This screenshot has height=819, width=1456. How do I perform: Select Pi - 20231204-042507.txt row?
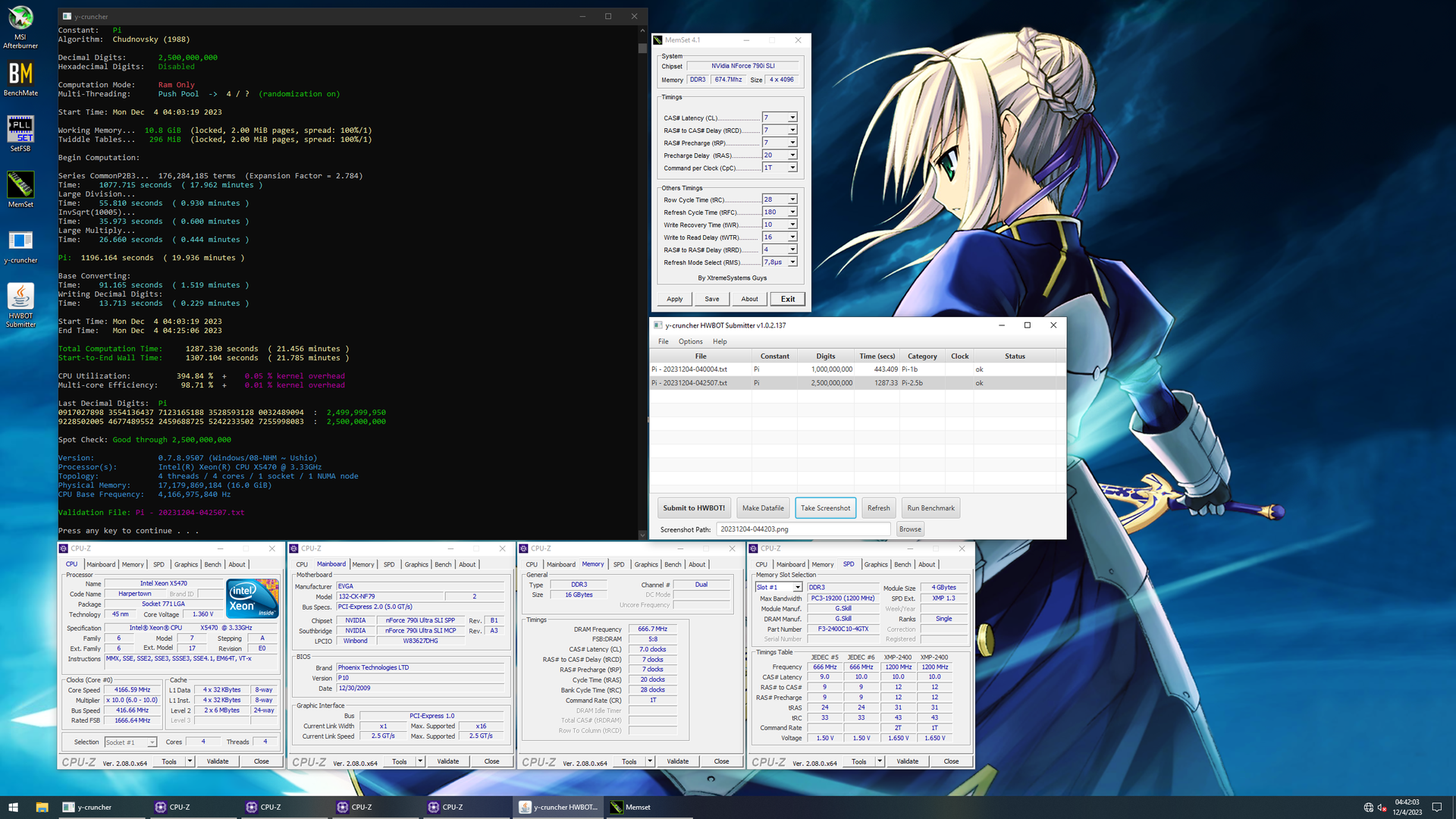point(853,383)
